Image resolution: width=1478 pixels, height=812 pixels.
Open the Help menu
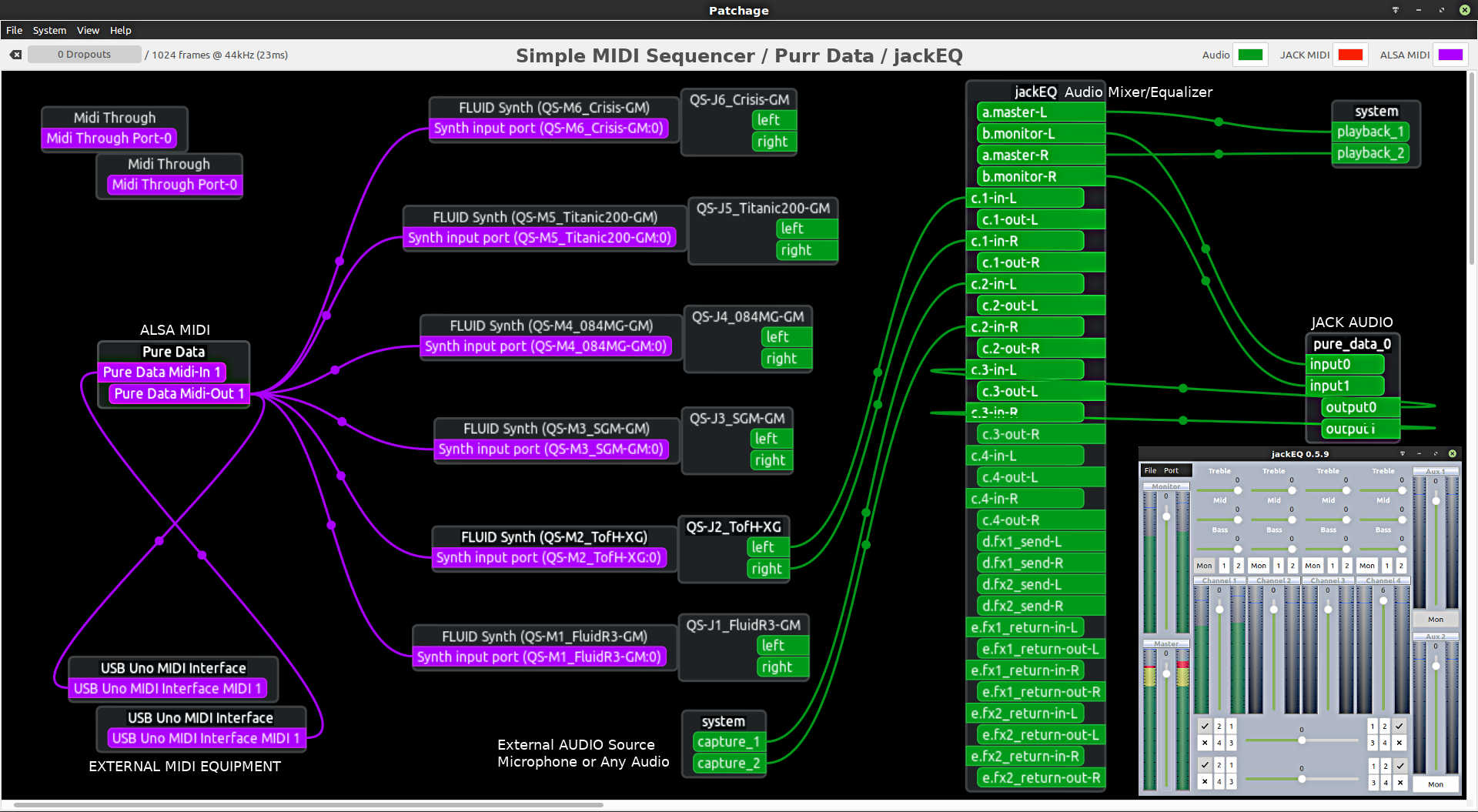tap(120, 30)
